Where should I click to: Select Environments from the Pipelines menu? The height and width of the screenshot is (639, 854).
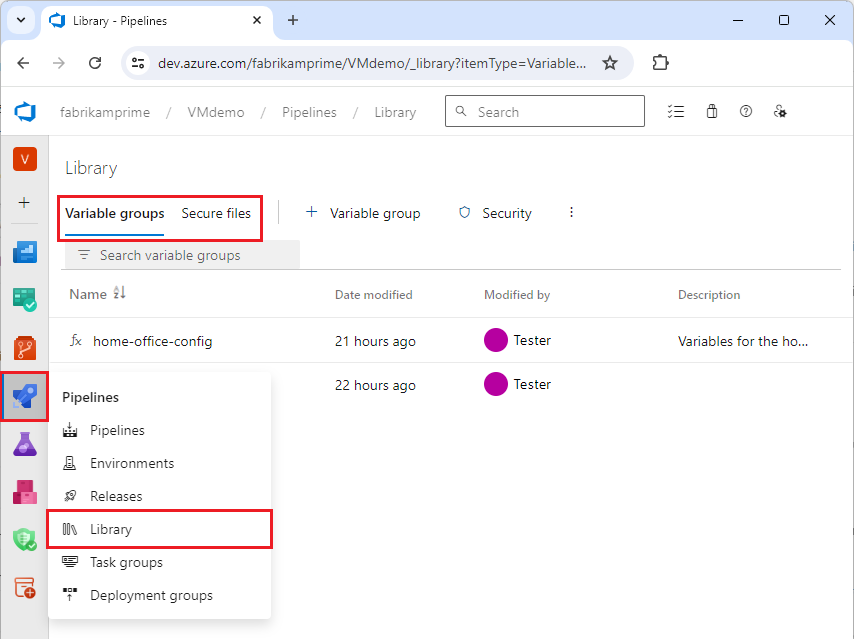coord(130,463)
